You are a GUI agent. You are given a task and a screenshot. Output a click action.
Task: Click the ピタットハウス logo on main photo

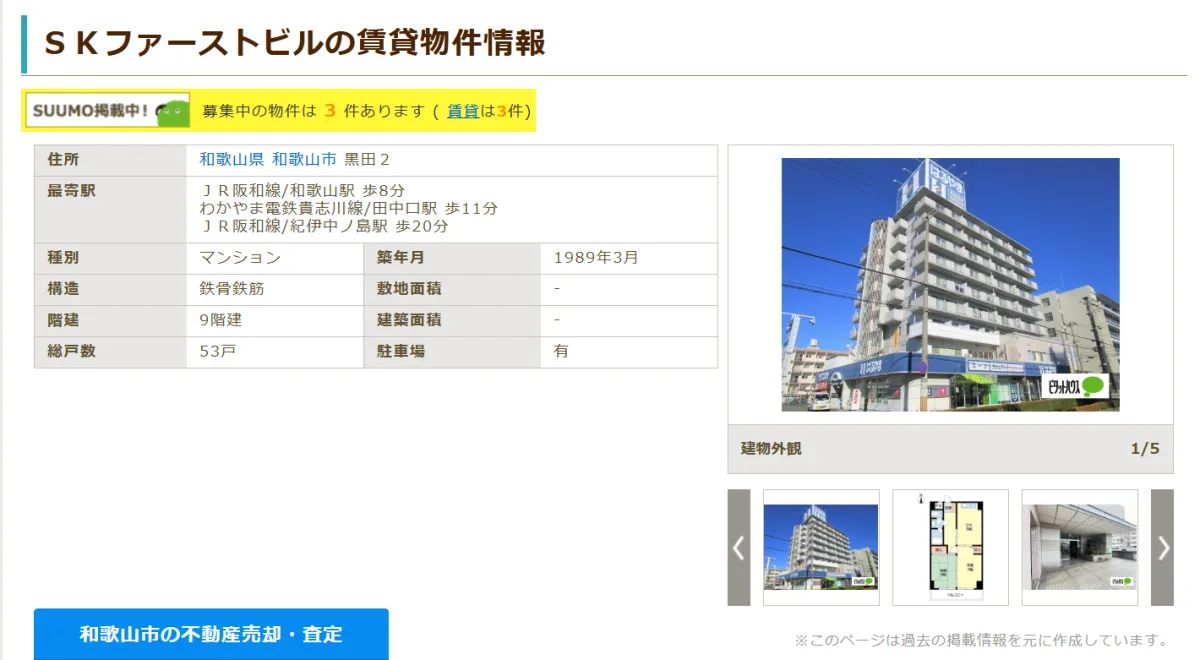[1075, 387]
